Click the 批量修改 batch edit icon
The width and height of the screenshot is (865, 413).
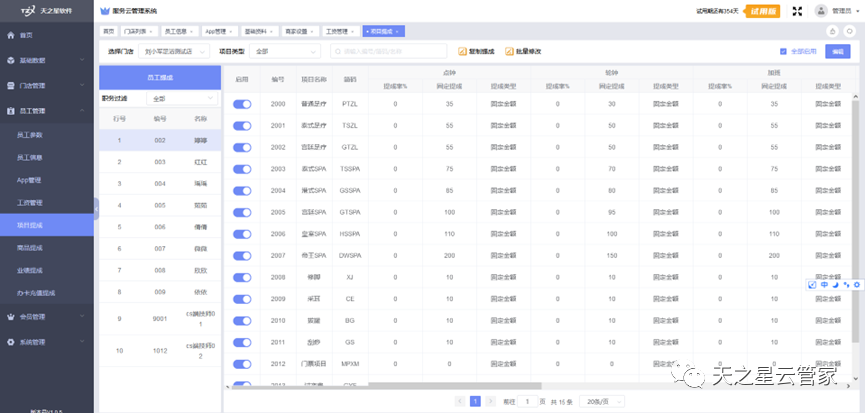click(510, 51)
